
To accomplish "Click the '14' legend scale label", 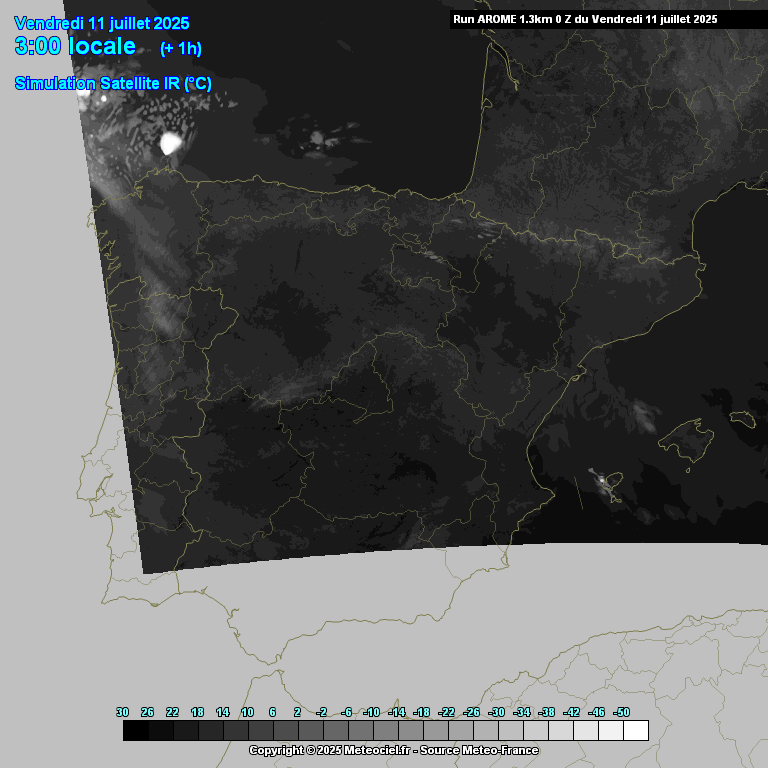I will point(222,712).
